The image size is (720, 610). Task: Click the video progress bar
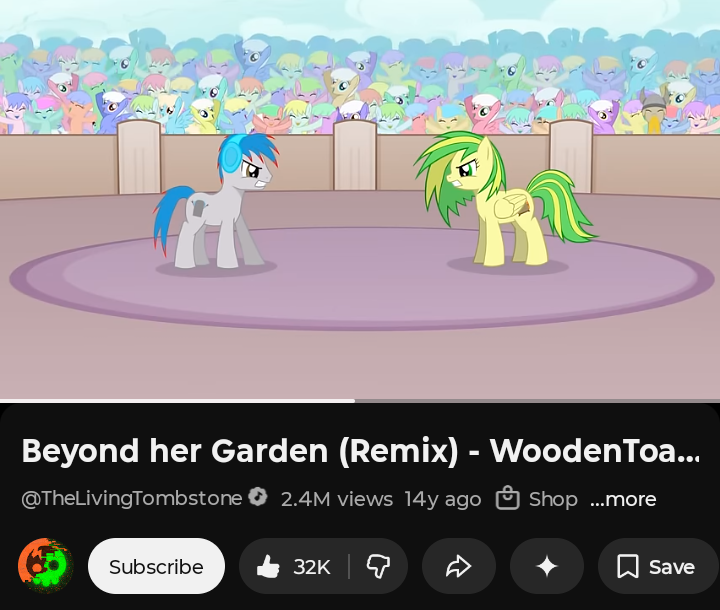360,401
